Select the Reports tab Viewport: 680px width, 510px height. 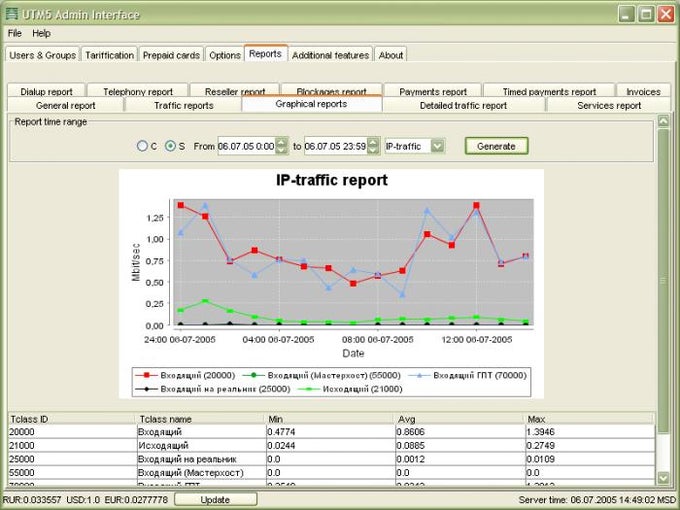[x=265, y=54]
